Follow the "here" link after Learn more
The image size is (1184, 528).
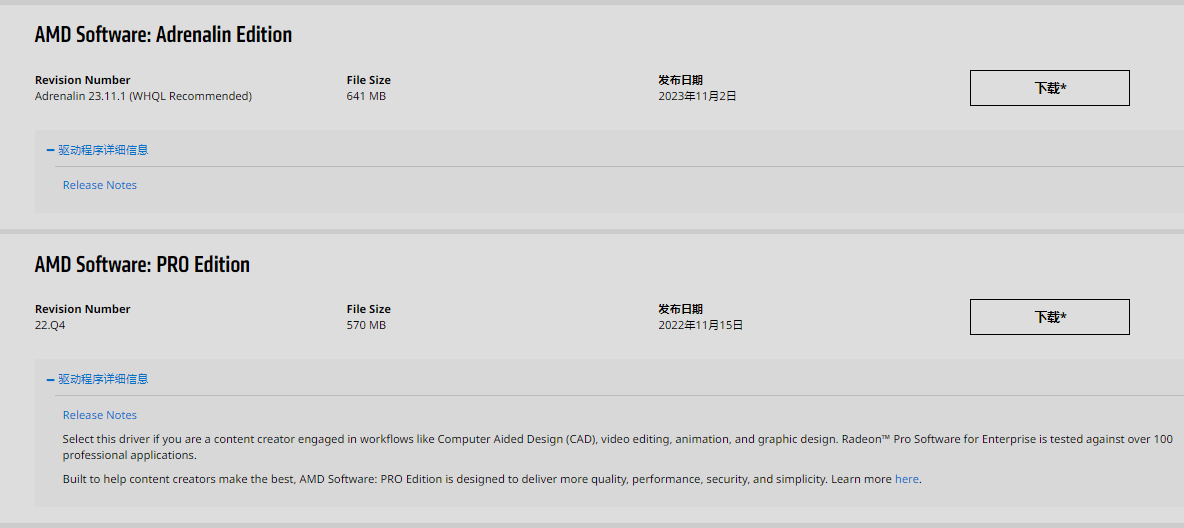point(906,479)
